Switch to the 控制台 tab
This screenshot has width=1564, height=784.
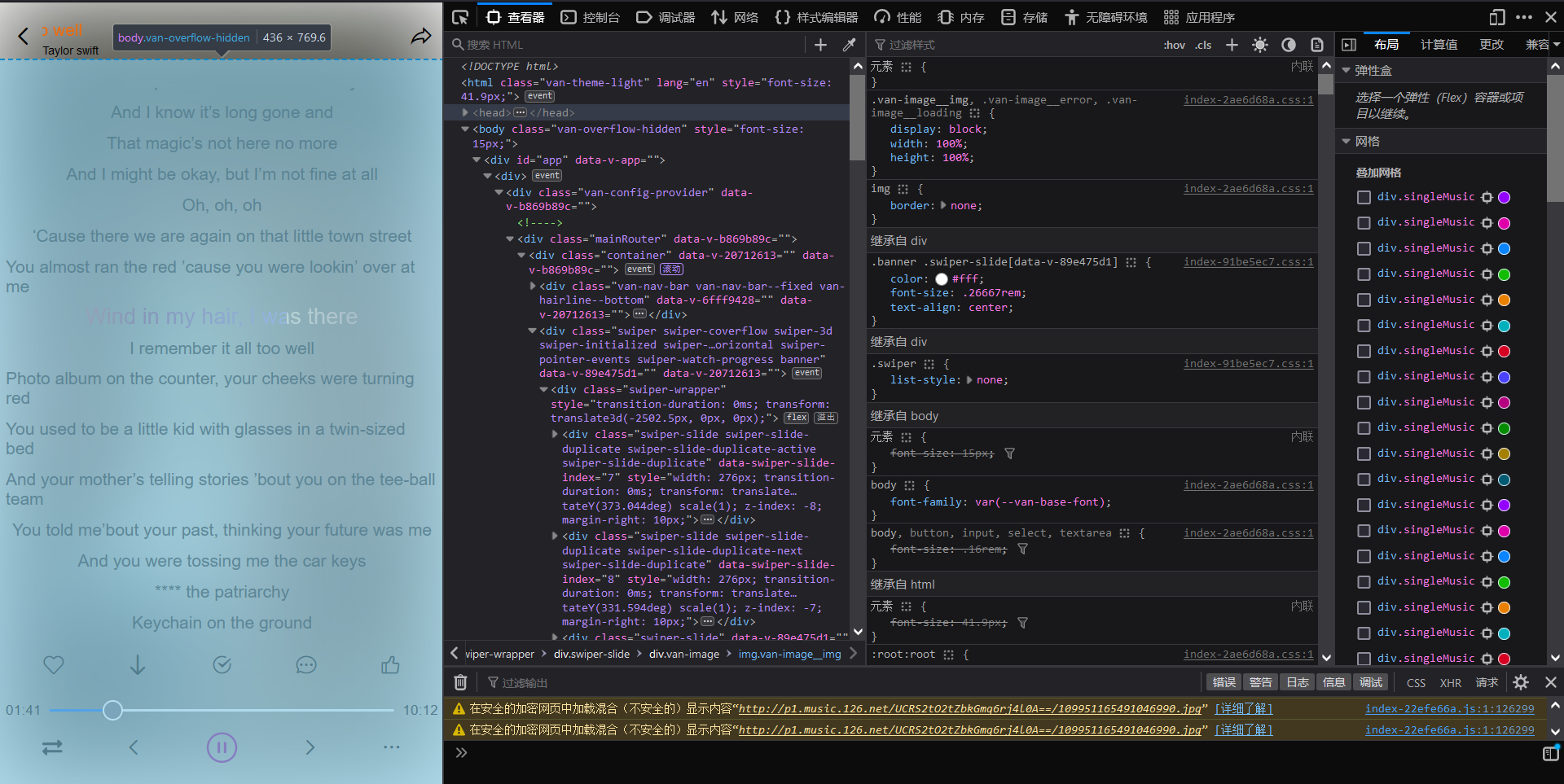tap(591, 17)
